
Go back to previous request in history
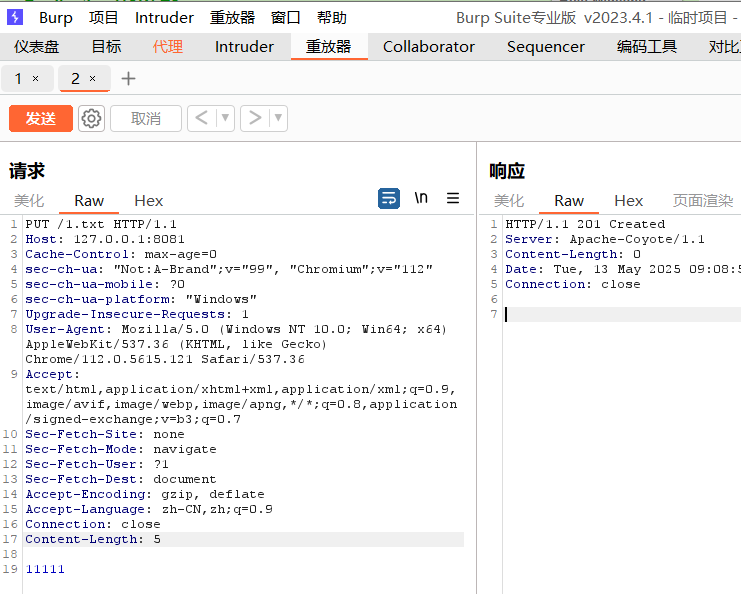pos(201,118)
